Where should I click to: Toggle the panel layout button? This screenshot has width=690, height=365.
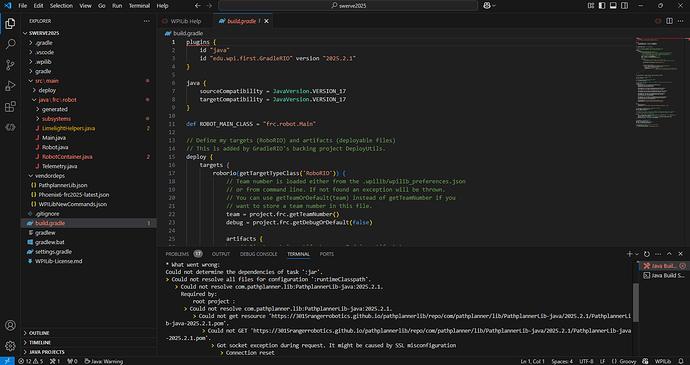coord(613,6)
